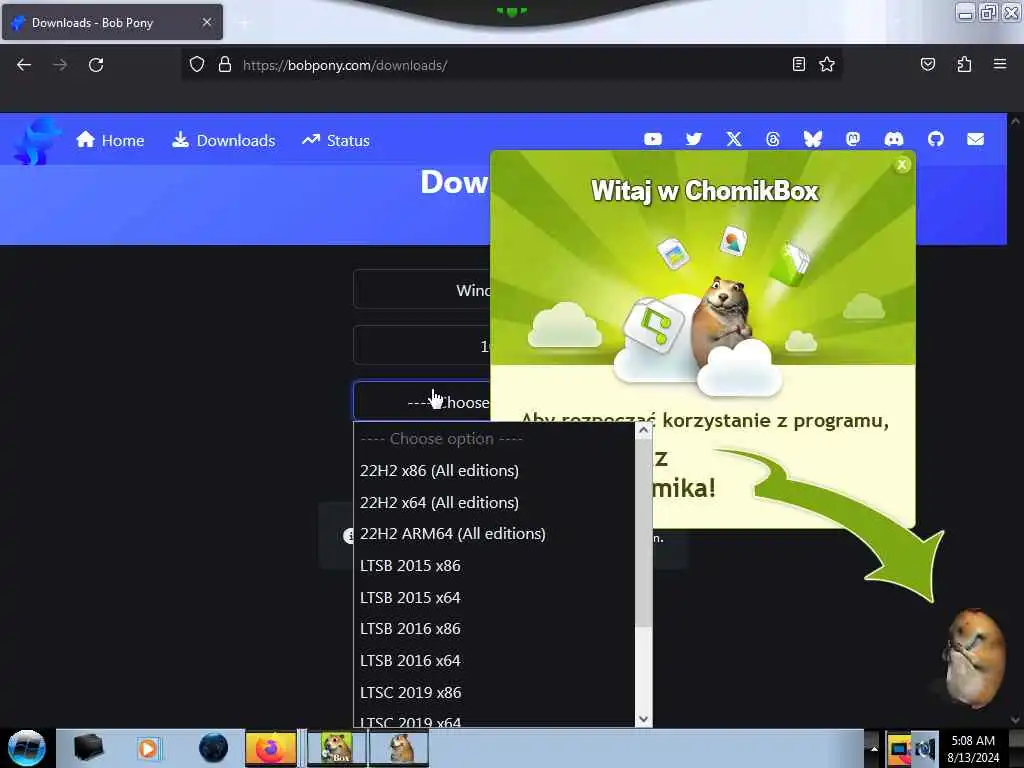Close the Downloads - Bob Pony tab

[x=207, y=22]
